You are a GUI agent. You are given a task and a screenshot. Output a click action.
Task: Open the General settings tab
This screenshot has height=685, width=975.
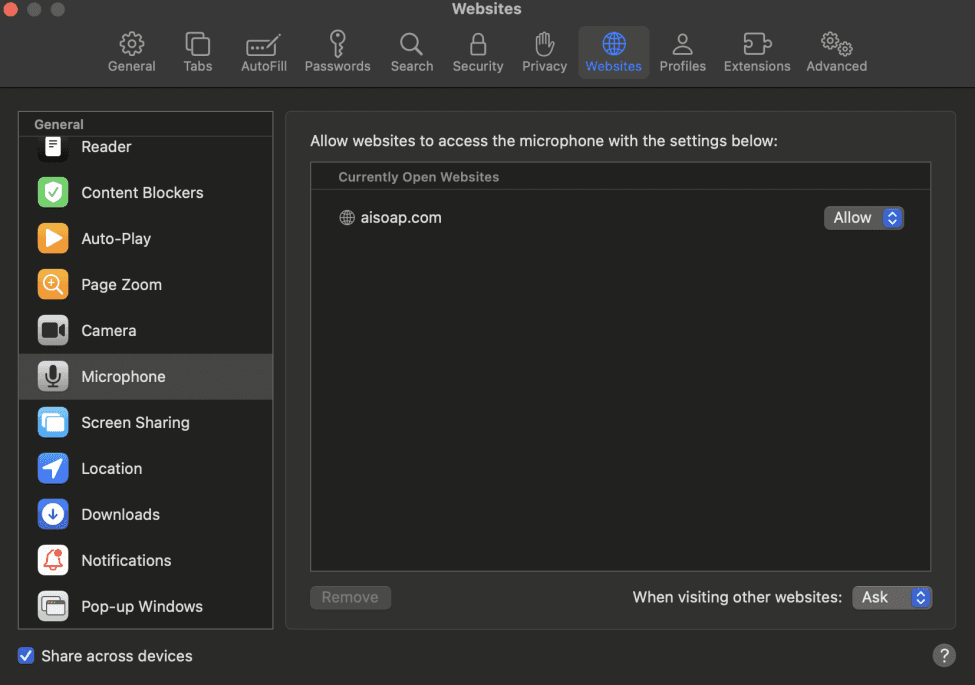131,52
